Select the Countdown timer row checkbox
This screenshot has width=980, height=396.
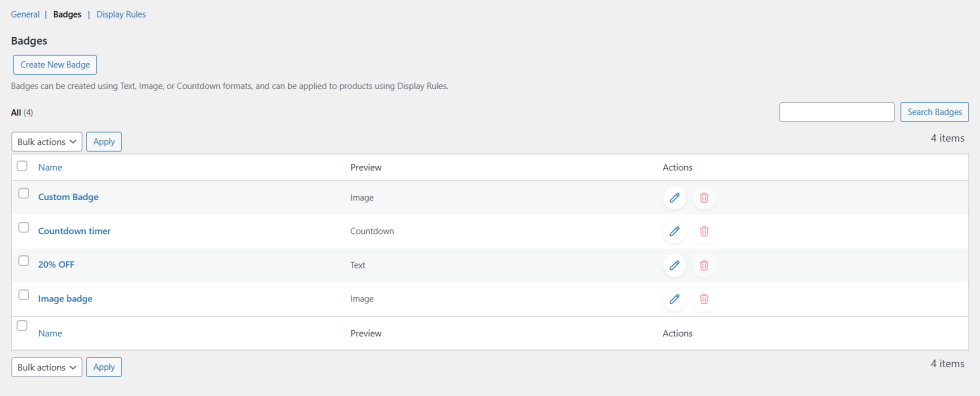click(x=24, y=227)
